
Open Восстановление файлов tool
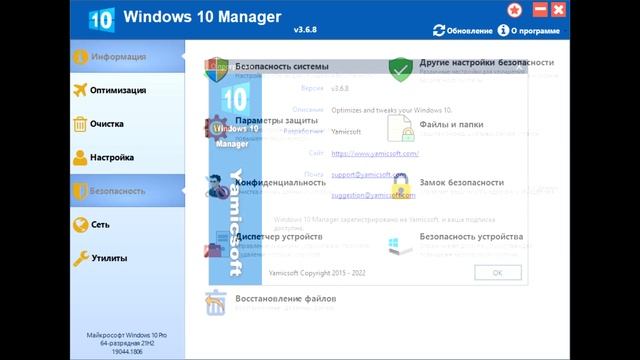tap(286, 299)
